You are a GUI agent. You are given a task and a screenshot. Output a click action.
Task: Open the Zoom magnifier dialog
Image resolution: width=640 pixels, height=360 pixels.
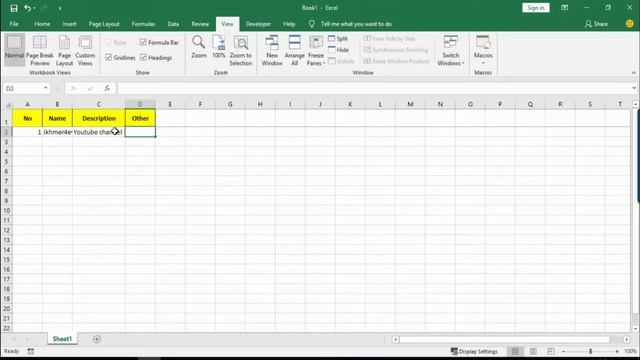199,47
